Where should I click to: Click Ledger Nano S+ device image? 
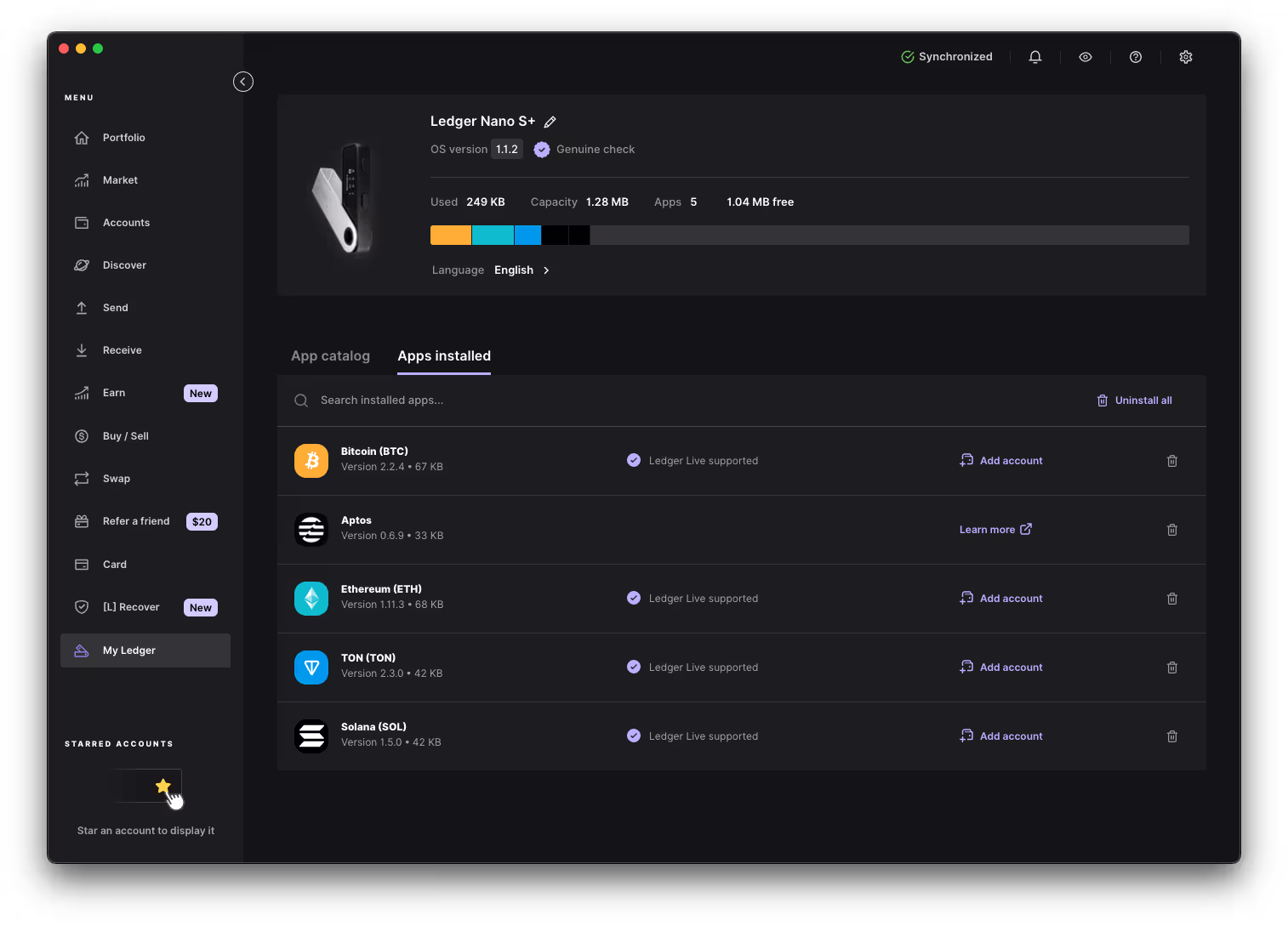(343, 199)
